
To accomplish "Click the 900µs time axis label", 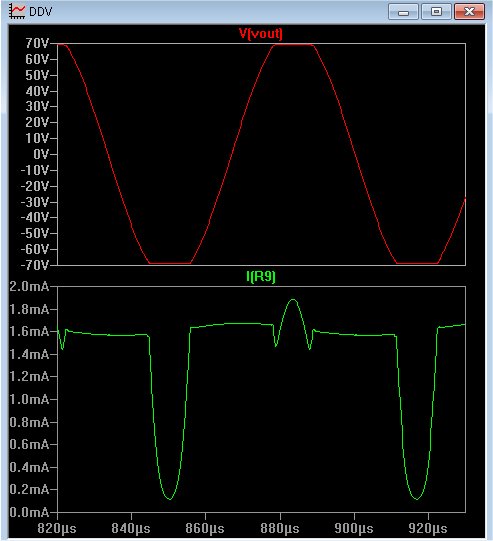I will click(x=354, y=528).
